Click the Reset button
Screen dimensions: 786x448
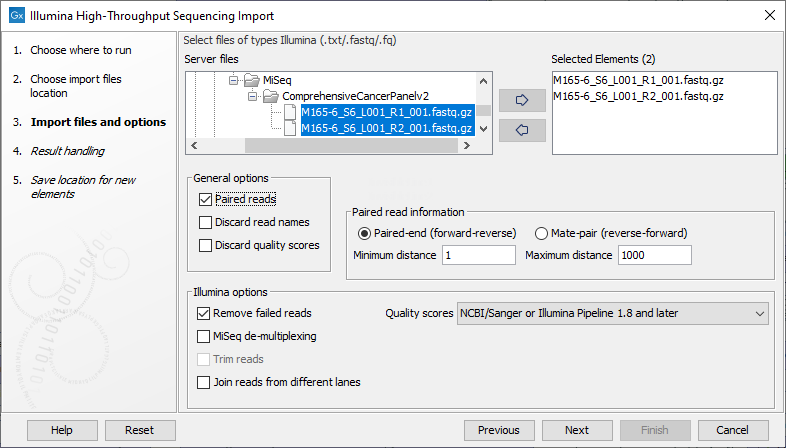140,430
